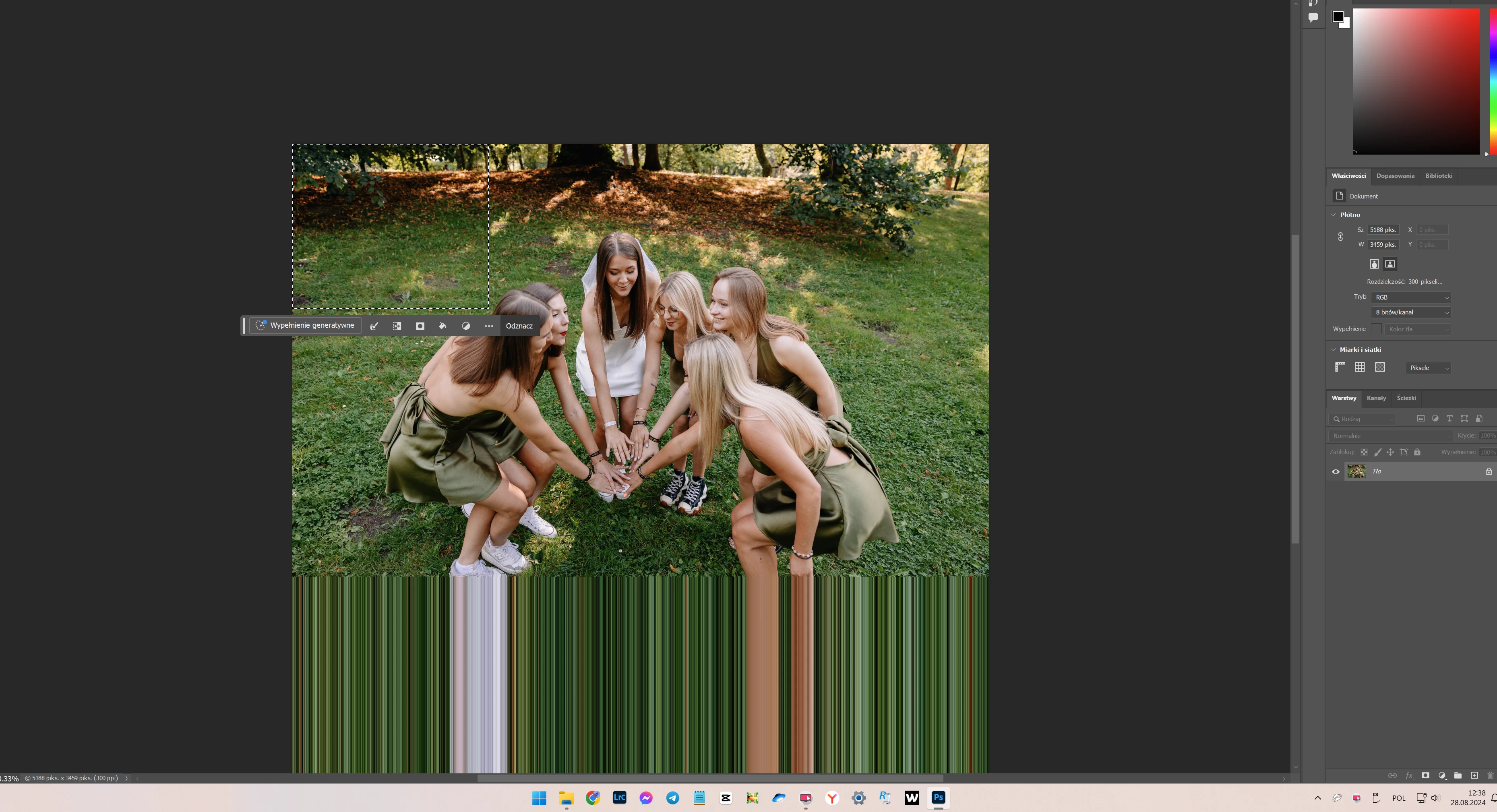Open Lightroom Classic from the taskbar
The width and height of the screenshot is (1497, 812).
coord(619,798)
